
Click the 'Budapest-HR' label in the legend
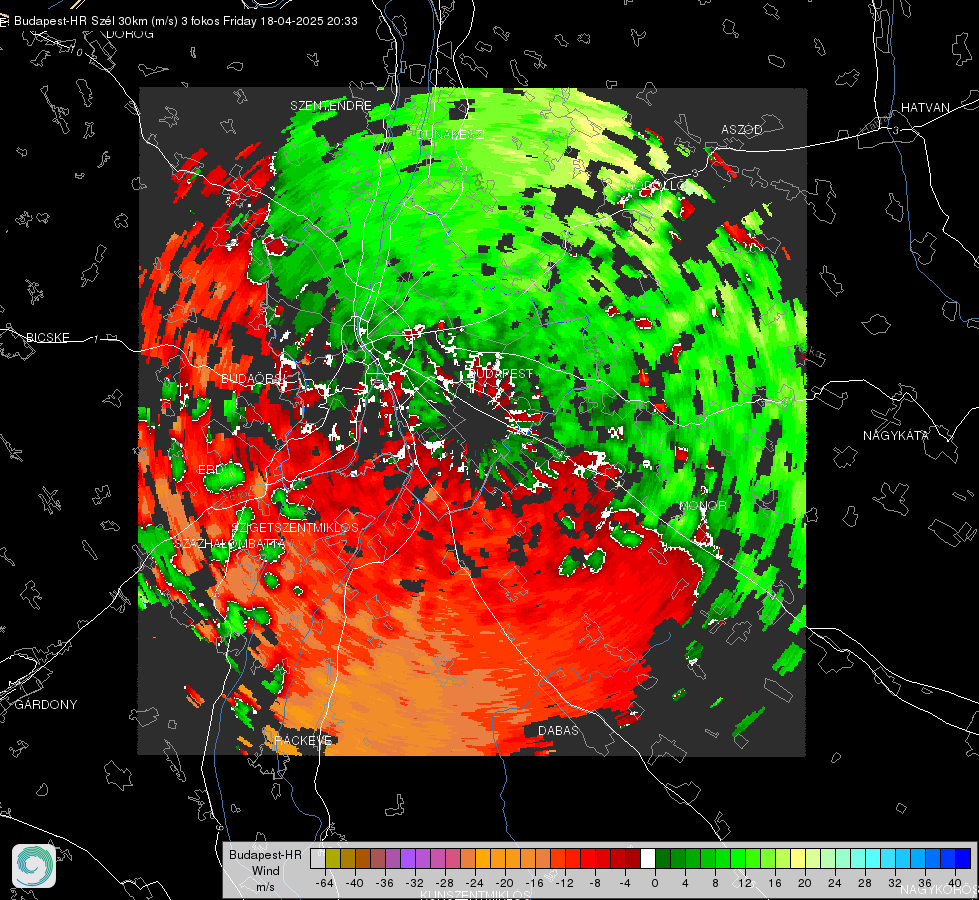[x=265, y=855]
